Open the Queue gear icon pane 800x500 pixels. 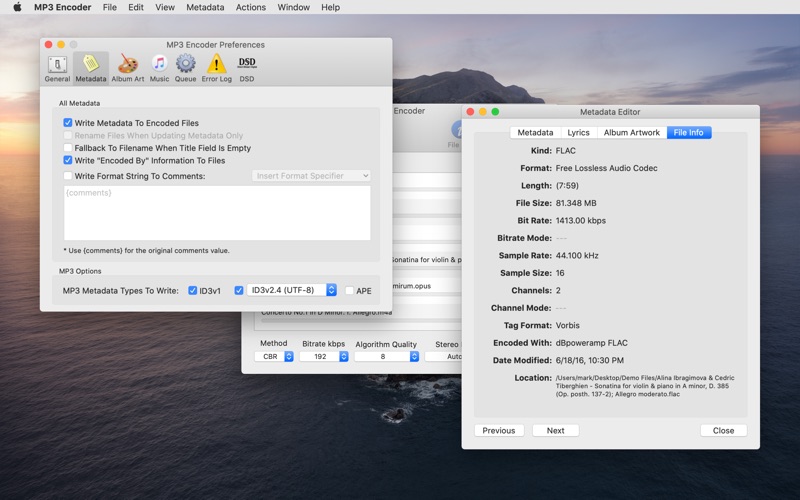point(185,68)
